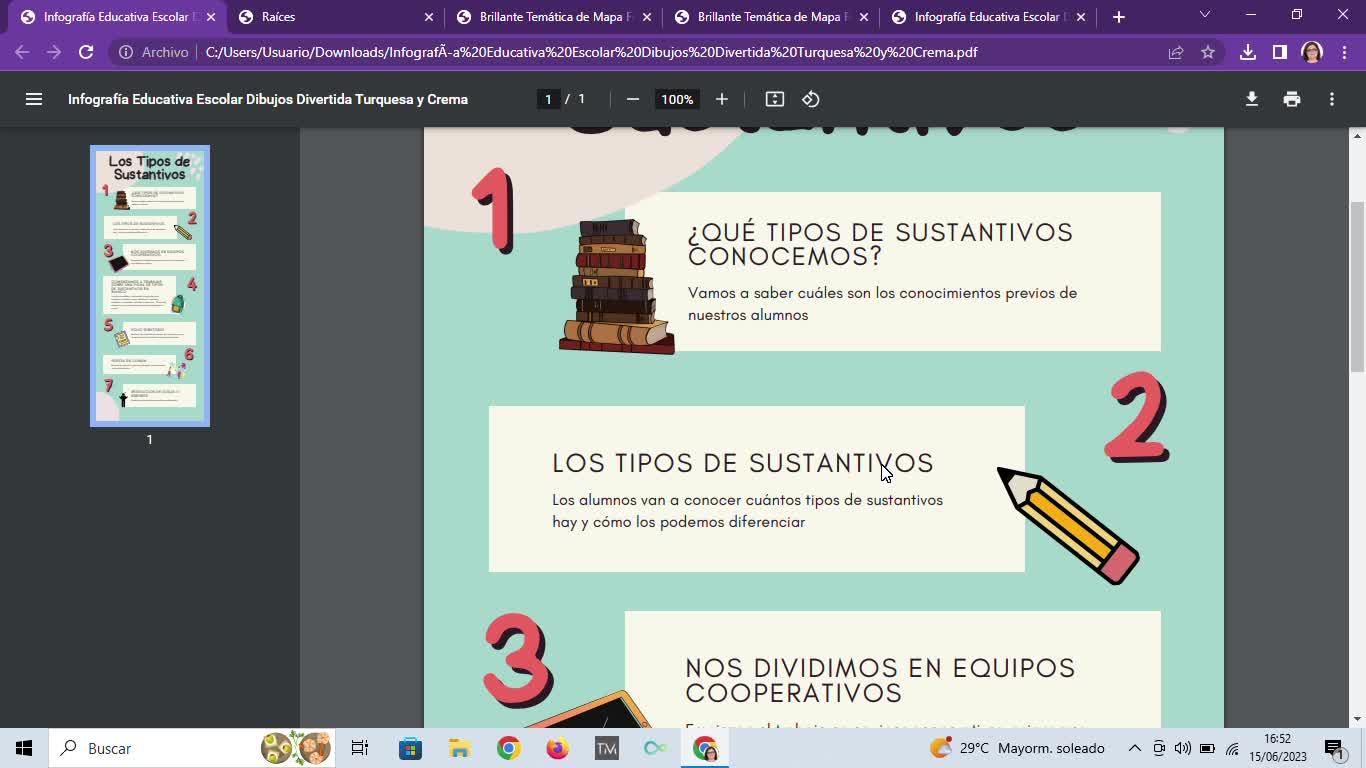The image size is (1366, 768).
Task: Focus the address bar file URL
Action: point(591,52)
